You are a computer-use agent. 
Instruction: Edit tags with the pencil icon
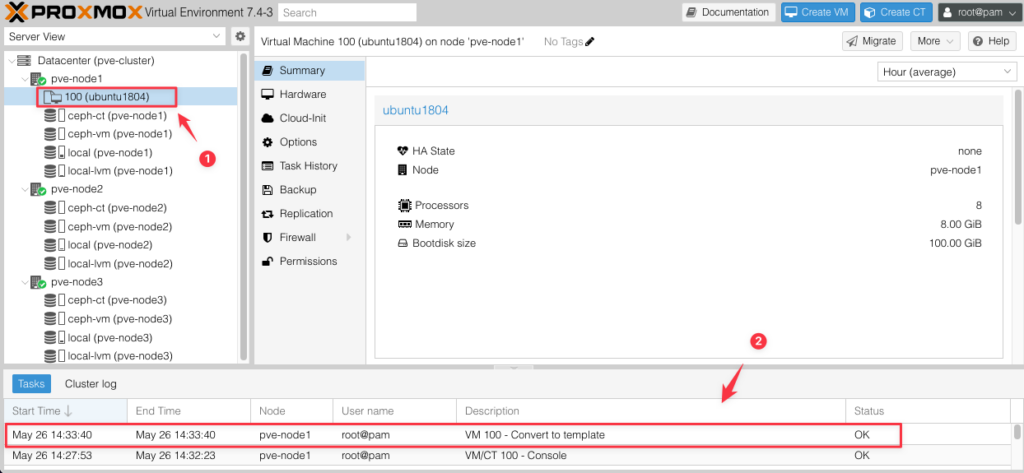(x=590, y=42)
